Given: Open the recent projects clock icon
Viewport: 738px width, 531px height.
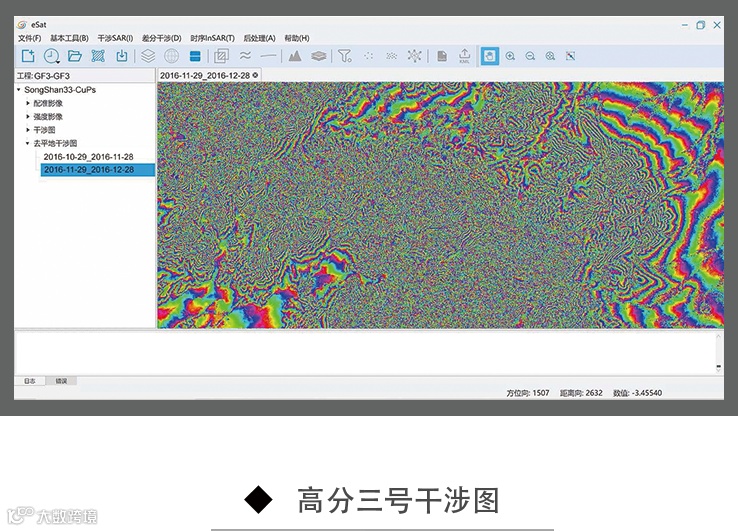Looking at the screenshot, I should click(51, 56).
